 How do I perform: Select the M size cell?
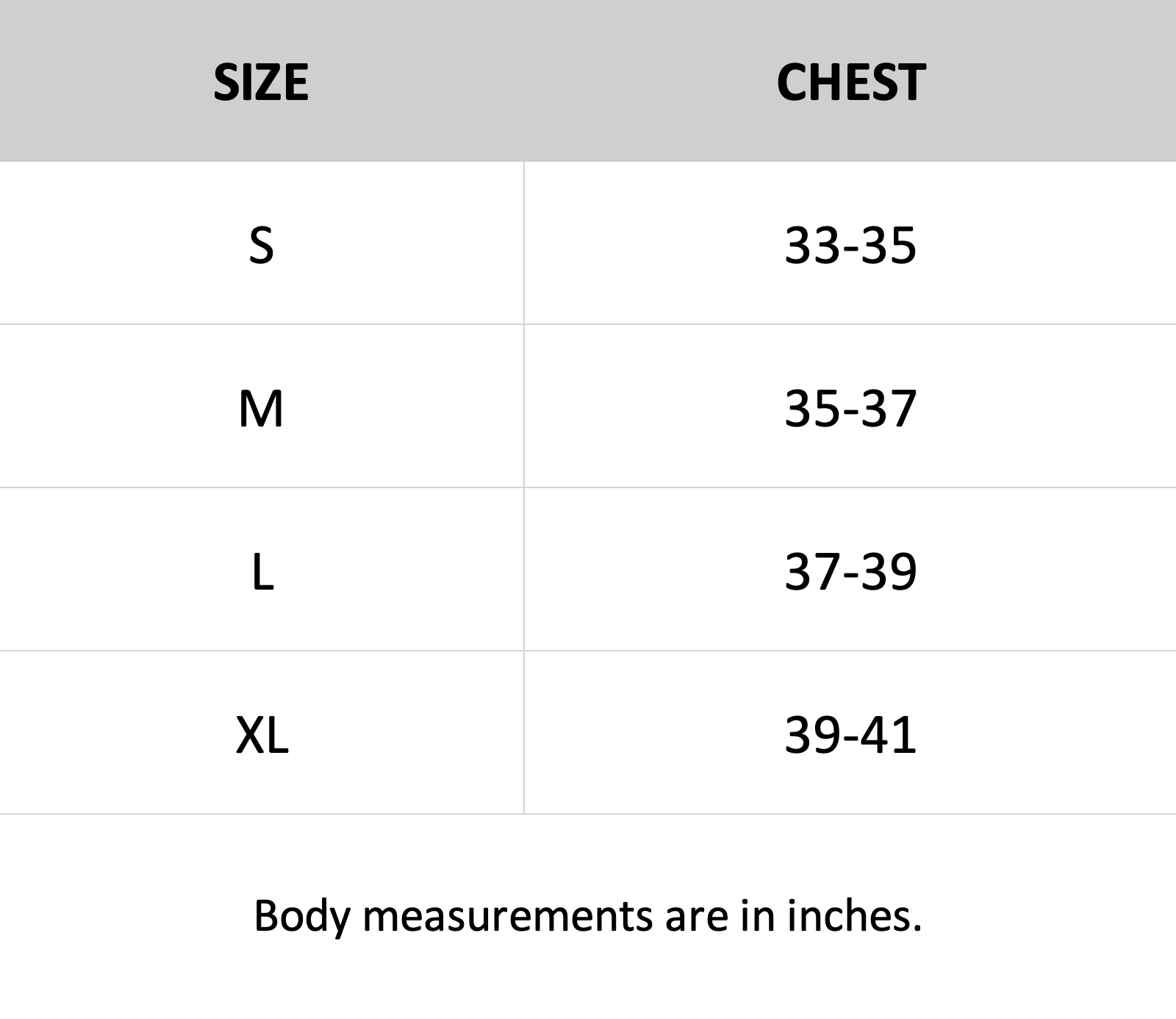pos(261,408)
